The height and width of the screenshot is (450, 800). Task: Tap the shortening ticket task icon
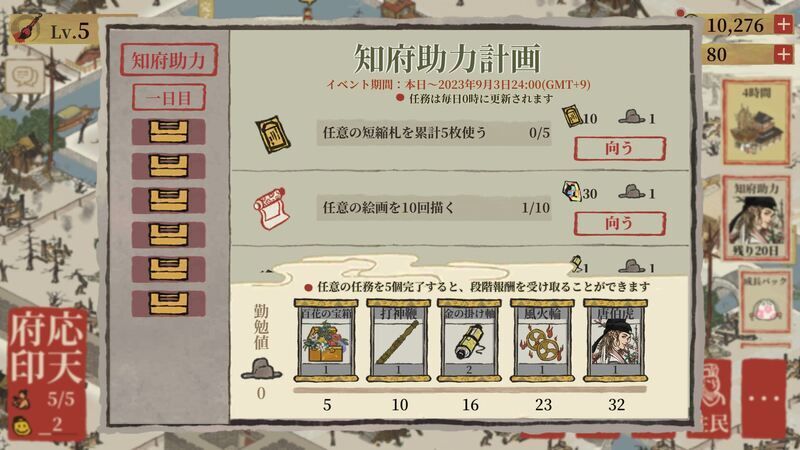(x=272, y=134)
